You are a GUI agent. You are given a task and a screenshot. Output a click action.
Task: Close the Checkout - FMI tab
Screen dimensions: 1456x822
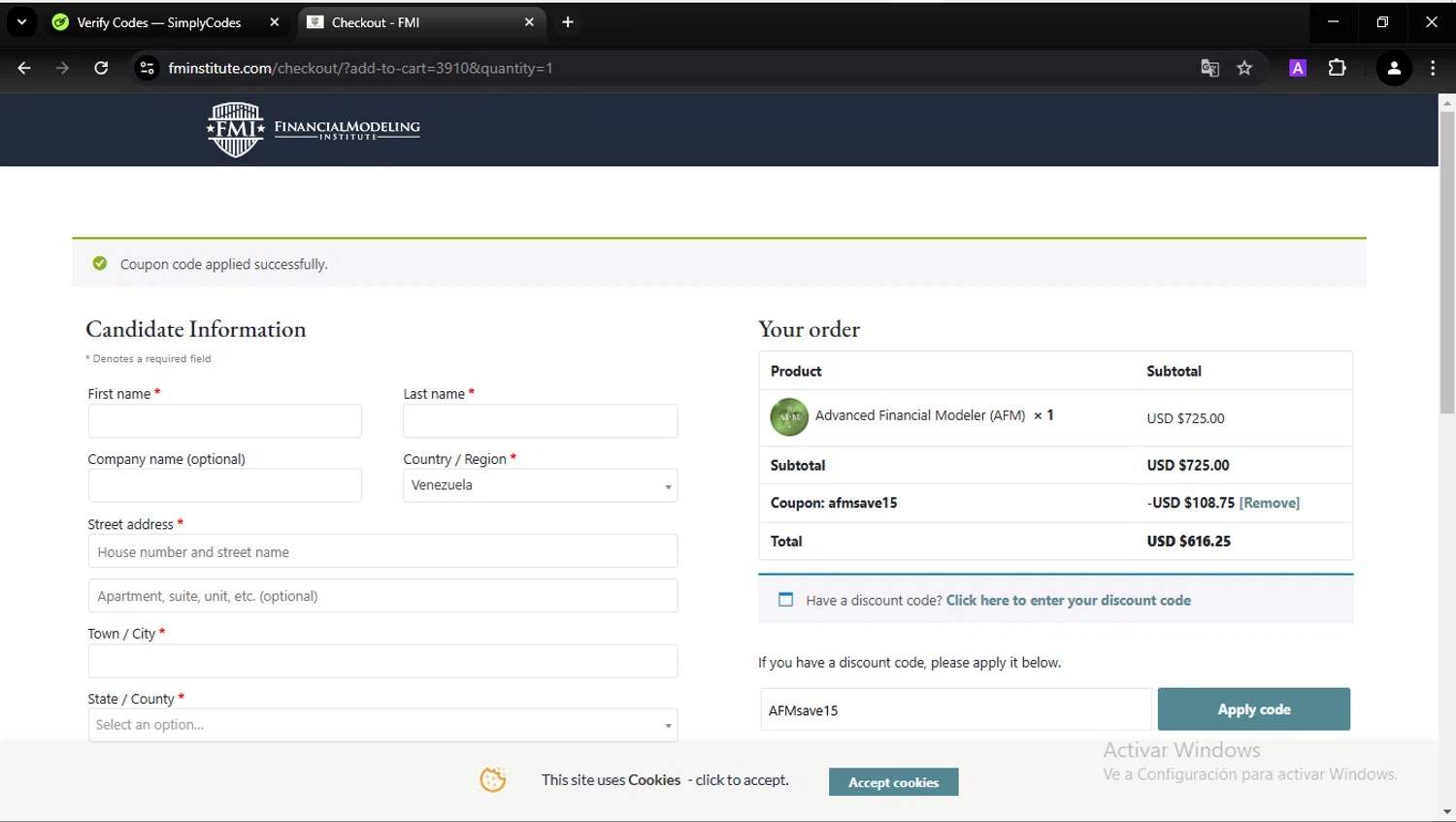(529, 22)
